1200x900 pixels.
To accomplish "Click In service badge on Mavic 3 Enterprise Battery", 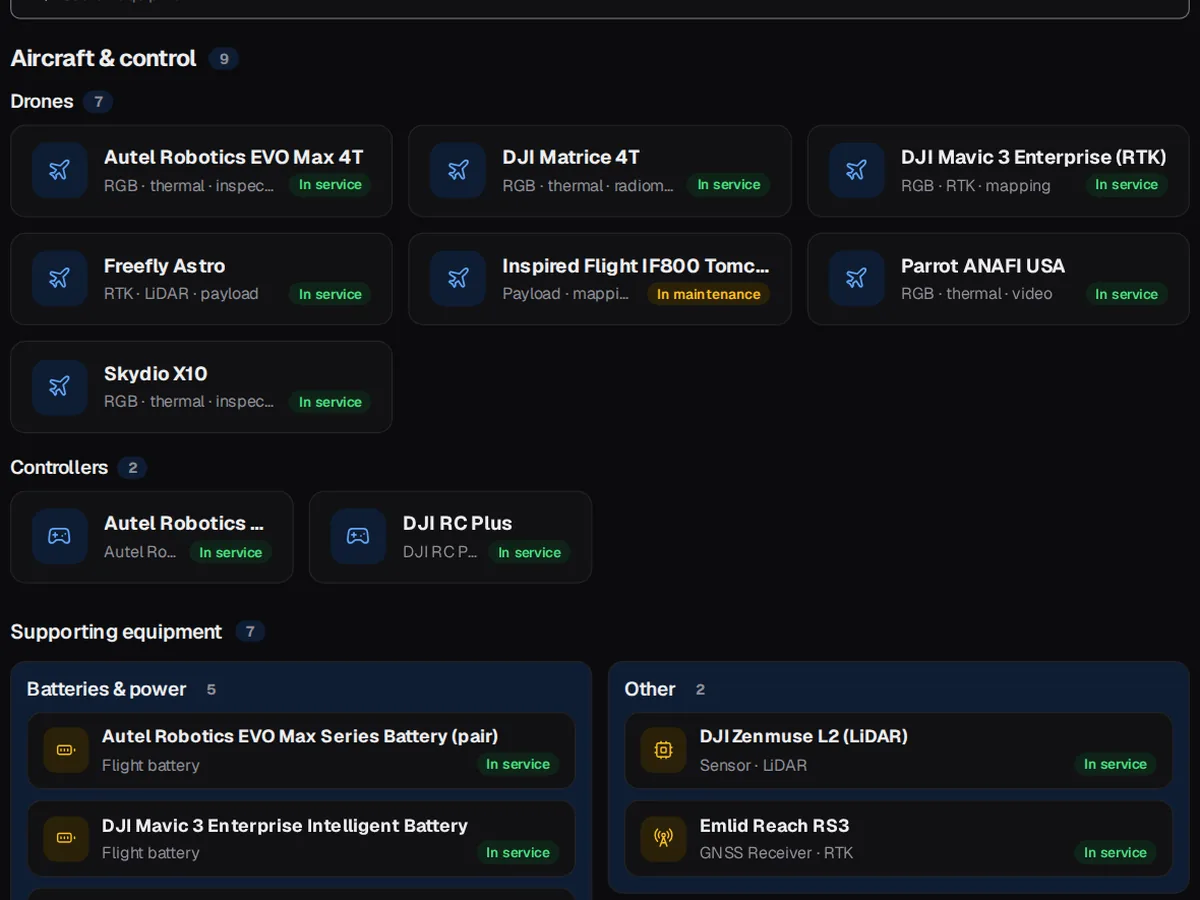I will pyautogui.click(x=517, y=852).
